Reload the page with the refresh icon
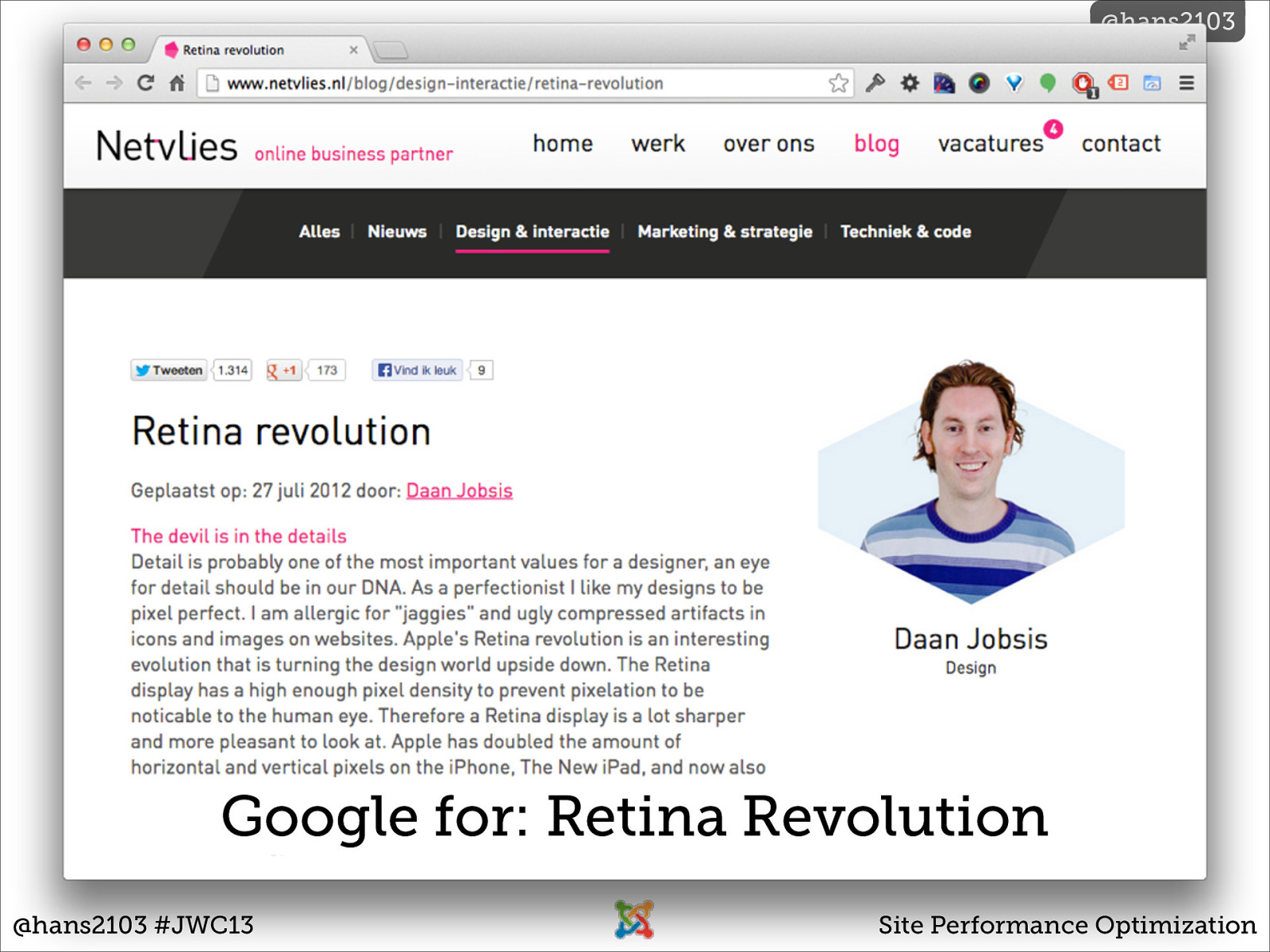 pyautogui.click(x=145, y=83)
